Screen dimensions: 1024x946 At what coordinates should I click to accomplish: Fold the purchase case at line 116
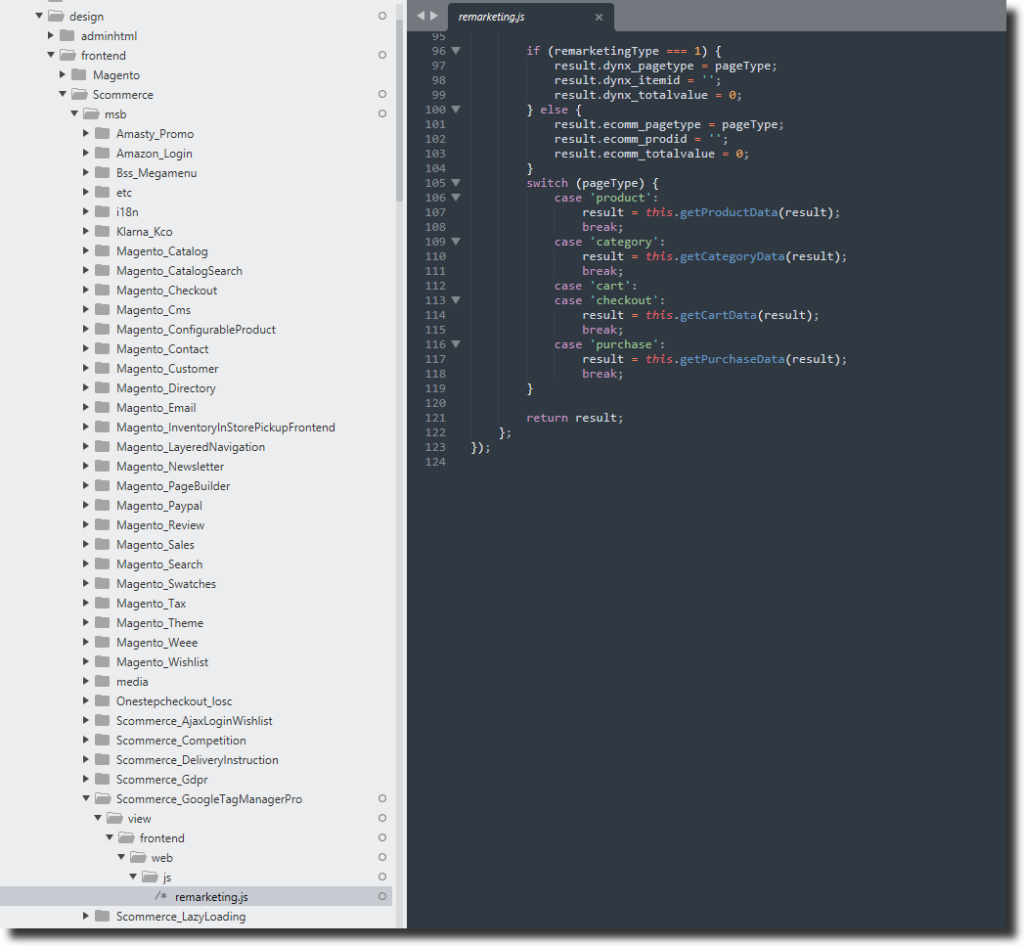456,344
